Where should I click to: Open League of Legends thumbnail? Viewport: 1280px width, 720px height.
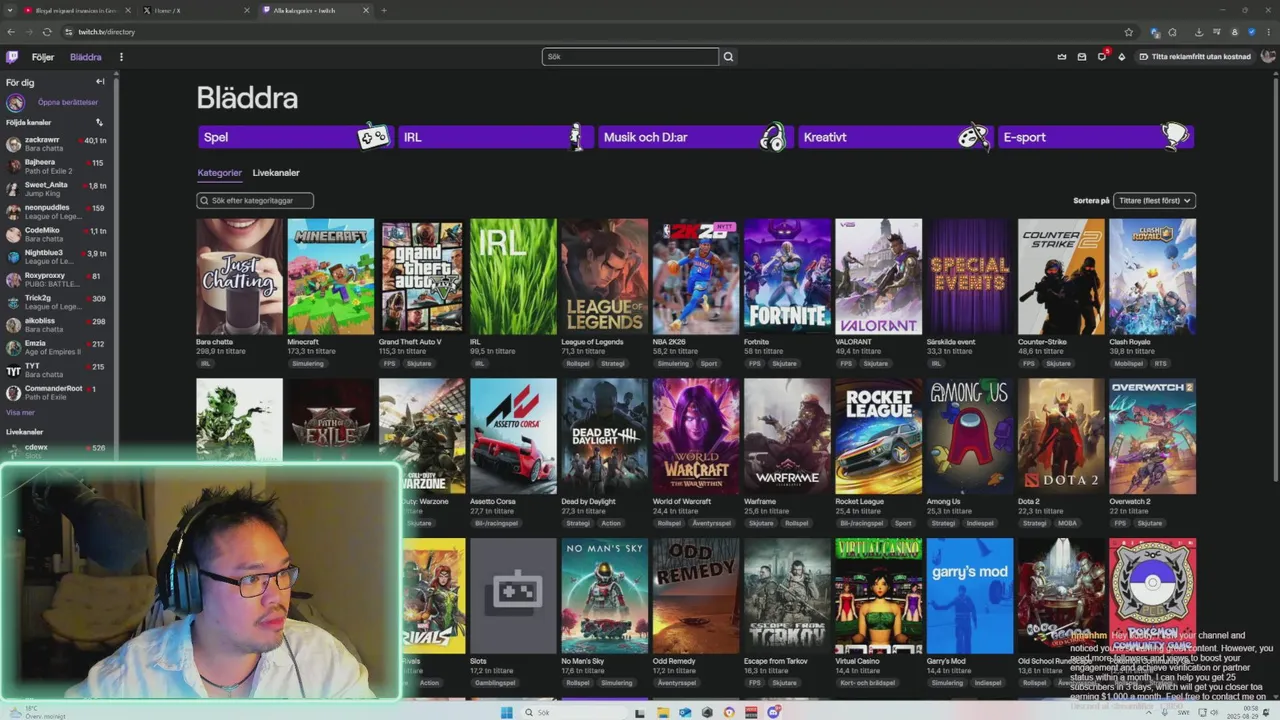coord(604,276)
